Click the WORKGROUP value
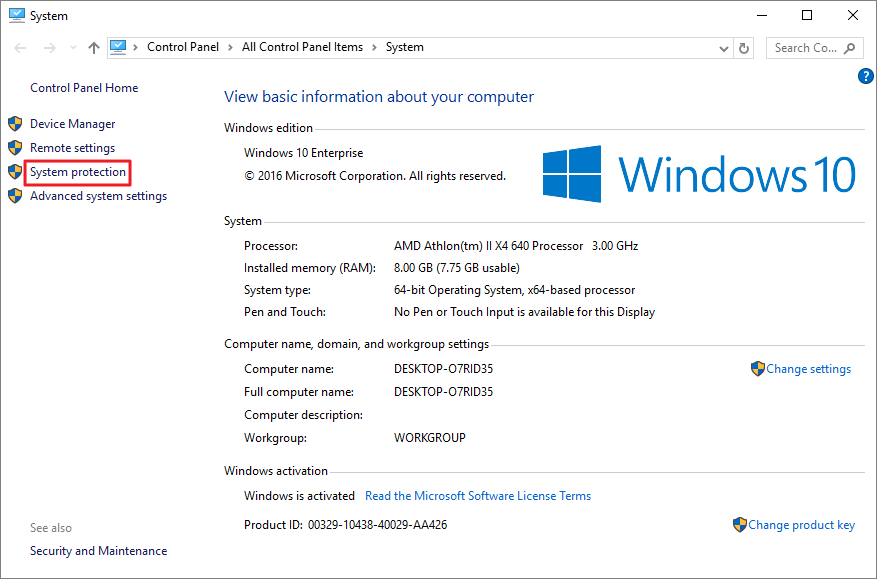877x579 pixels. click(430, 437)
